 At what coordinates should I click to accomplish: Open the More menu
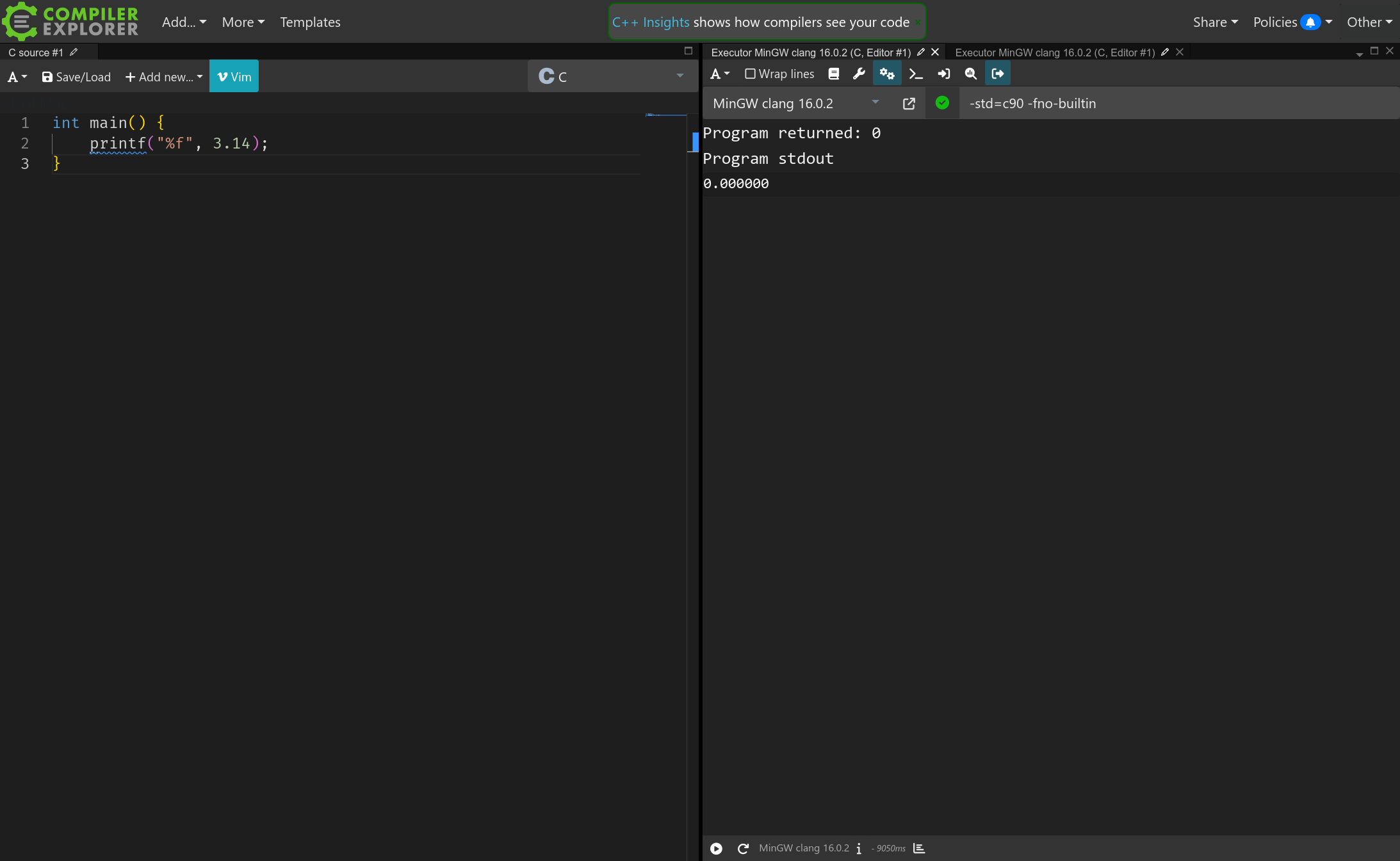coord(243,22)
